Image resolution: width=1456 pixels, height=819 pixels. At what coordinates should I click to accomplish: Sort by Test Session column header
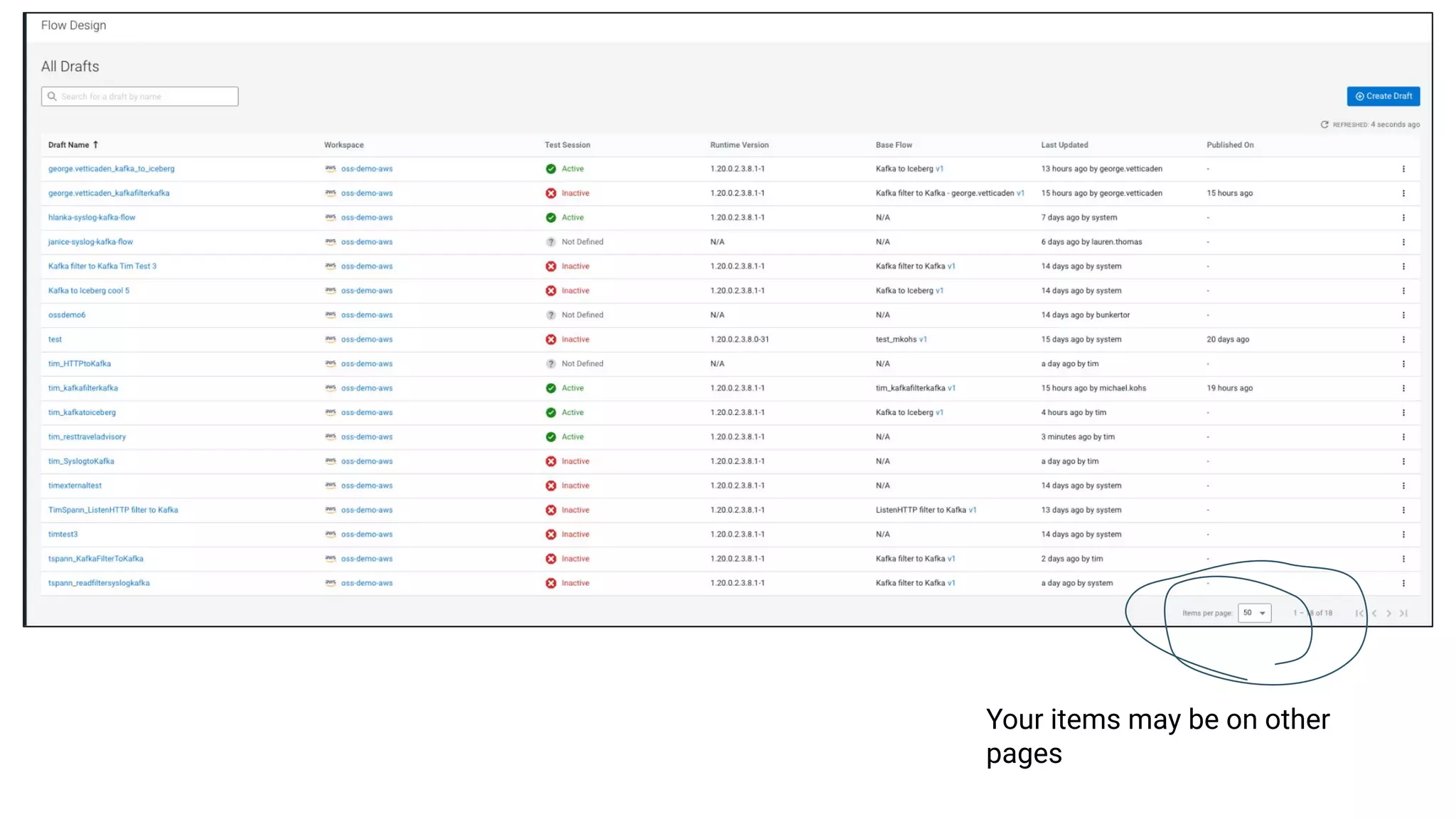[x=567, y=145]
